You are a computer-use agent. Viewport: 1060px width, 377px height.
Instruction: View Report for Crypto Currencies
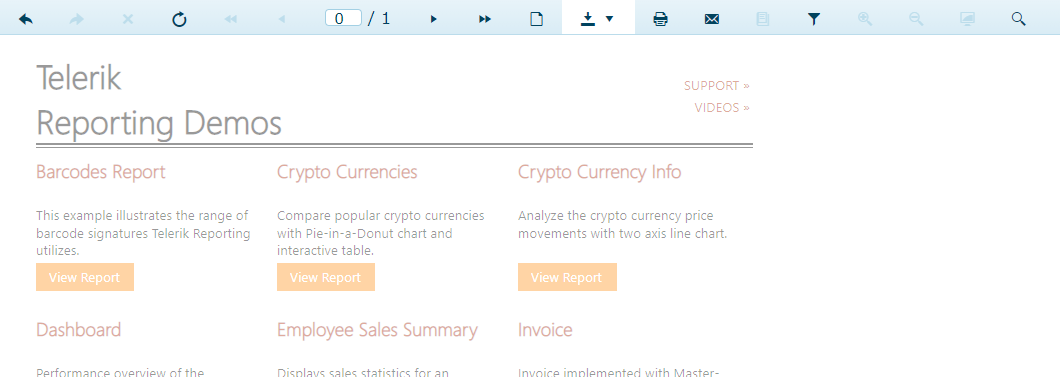coord(326,277)
